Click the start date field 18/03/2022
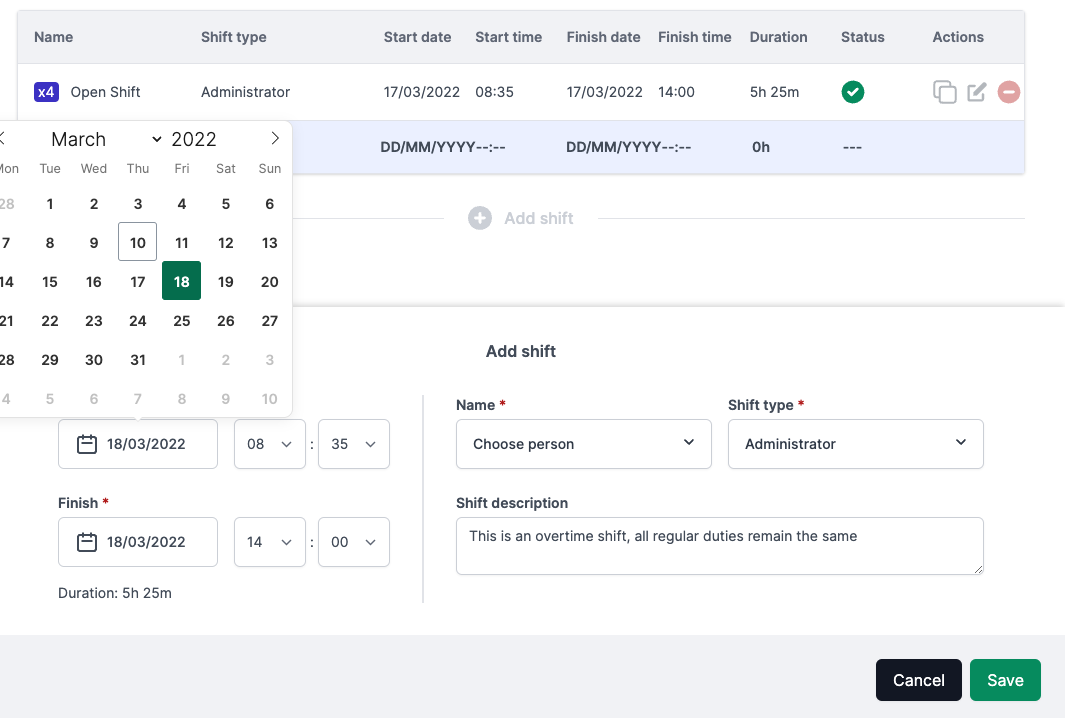 tap(138, 444)
